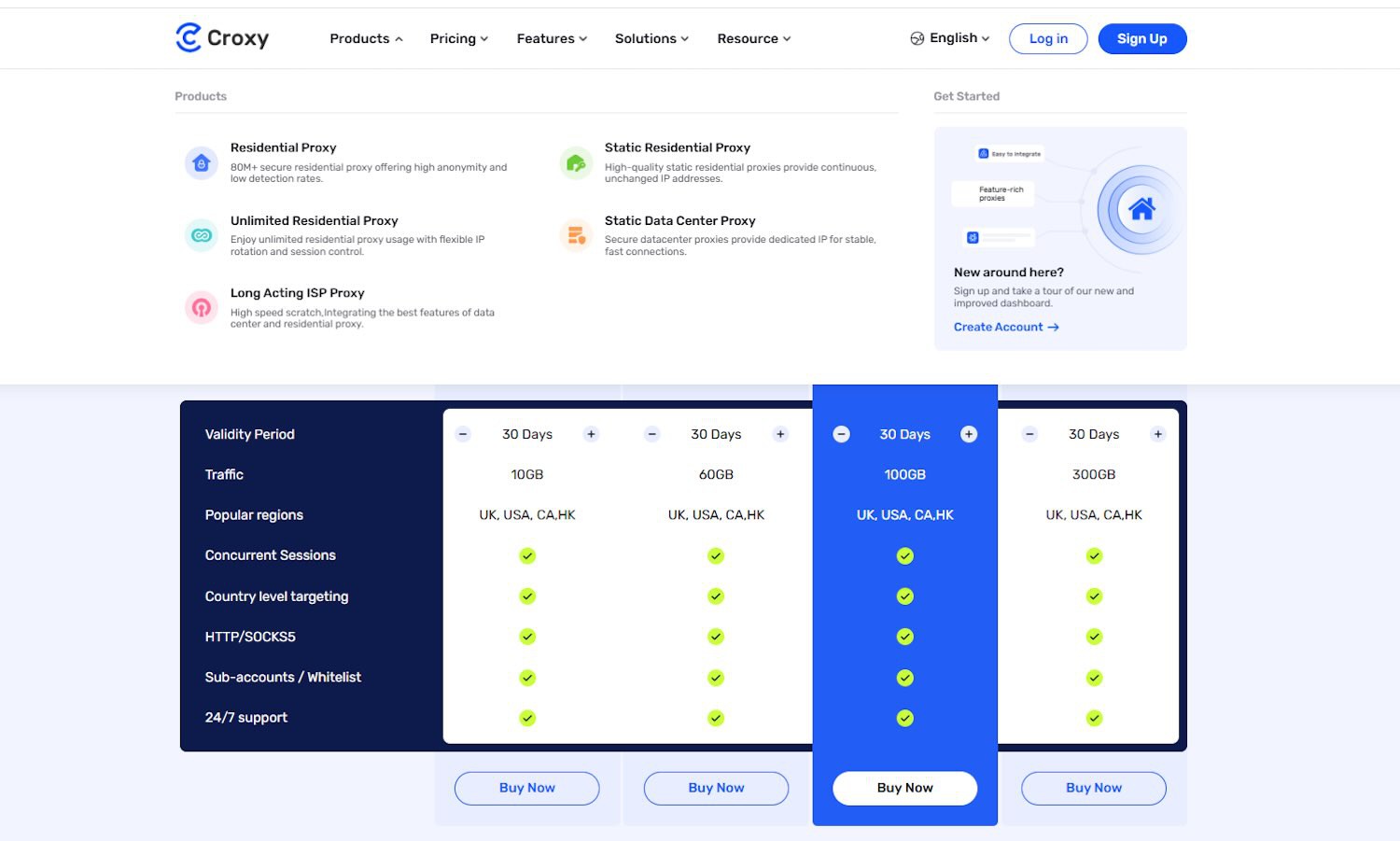This screenshot has width=1400, height=841.
Task: Select Residential Proxy menu entry
Action: 369,162
